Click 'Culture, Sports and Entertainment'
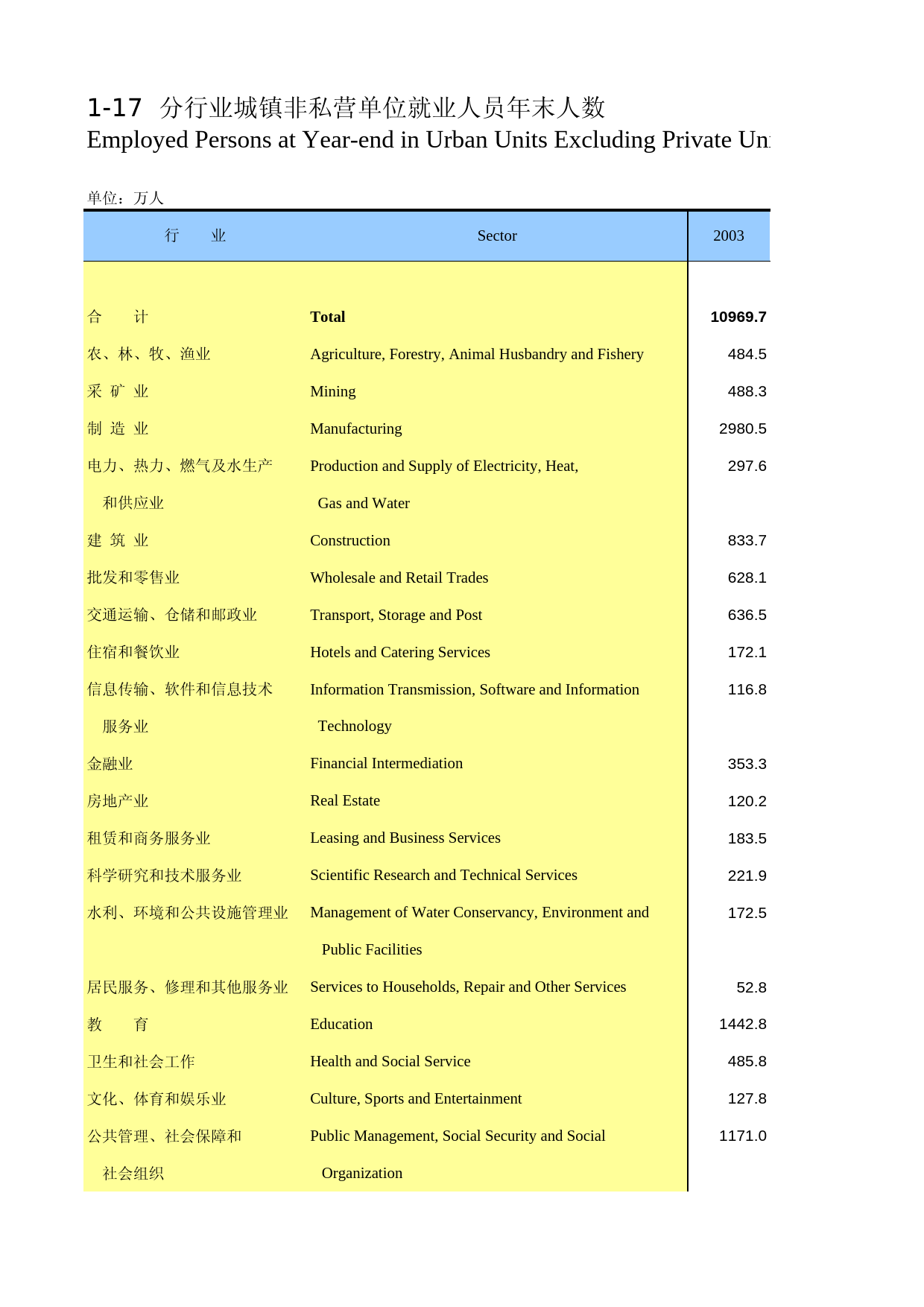924x1307 pixels. 416,1098
